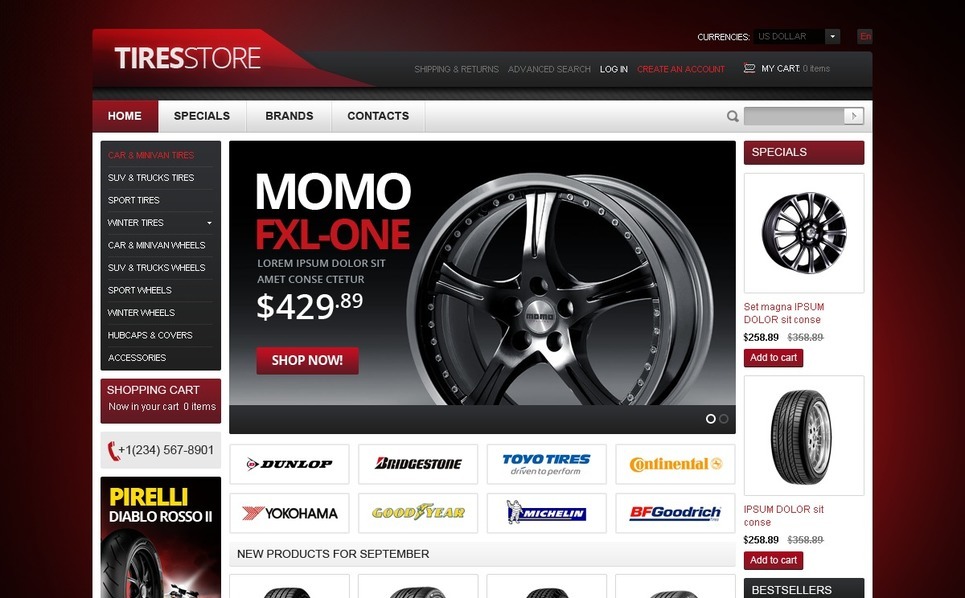965x598 pixels.
Task: Select the first slider dot indicator
Action: pyautogui.click(x=710, y=418)
